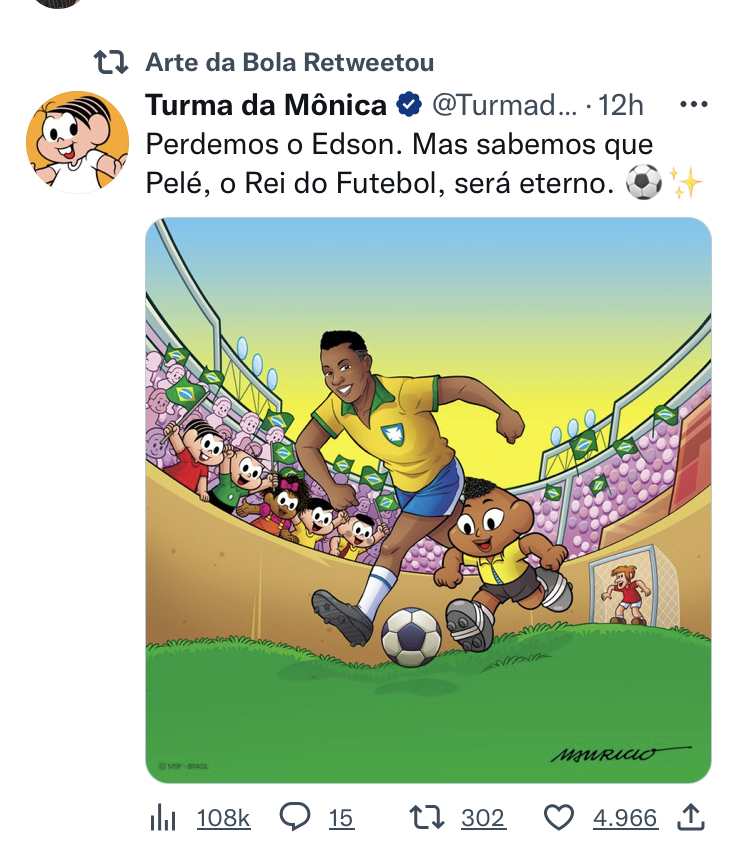The height and width of the screenshot is (848, 744).
Task: Open the 15 replies count
Action: [x=341, y=819]
